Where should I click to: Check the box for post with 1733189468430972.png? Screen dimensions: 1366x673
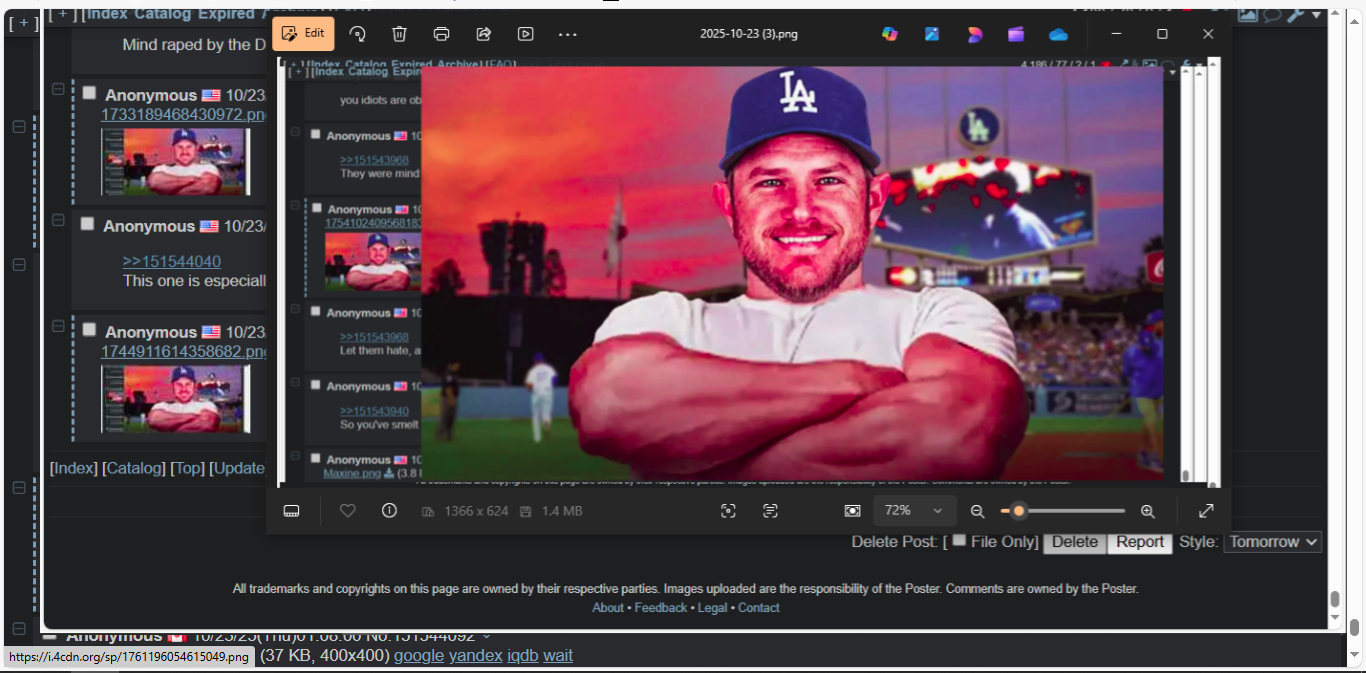[89, 93]
